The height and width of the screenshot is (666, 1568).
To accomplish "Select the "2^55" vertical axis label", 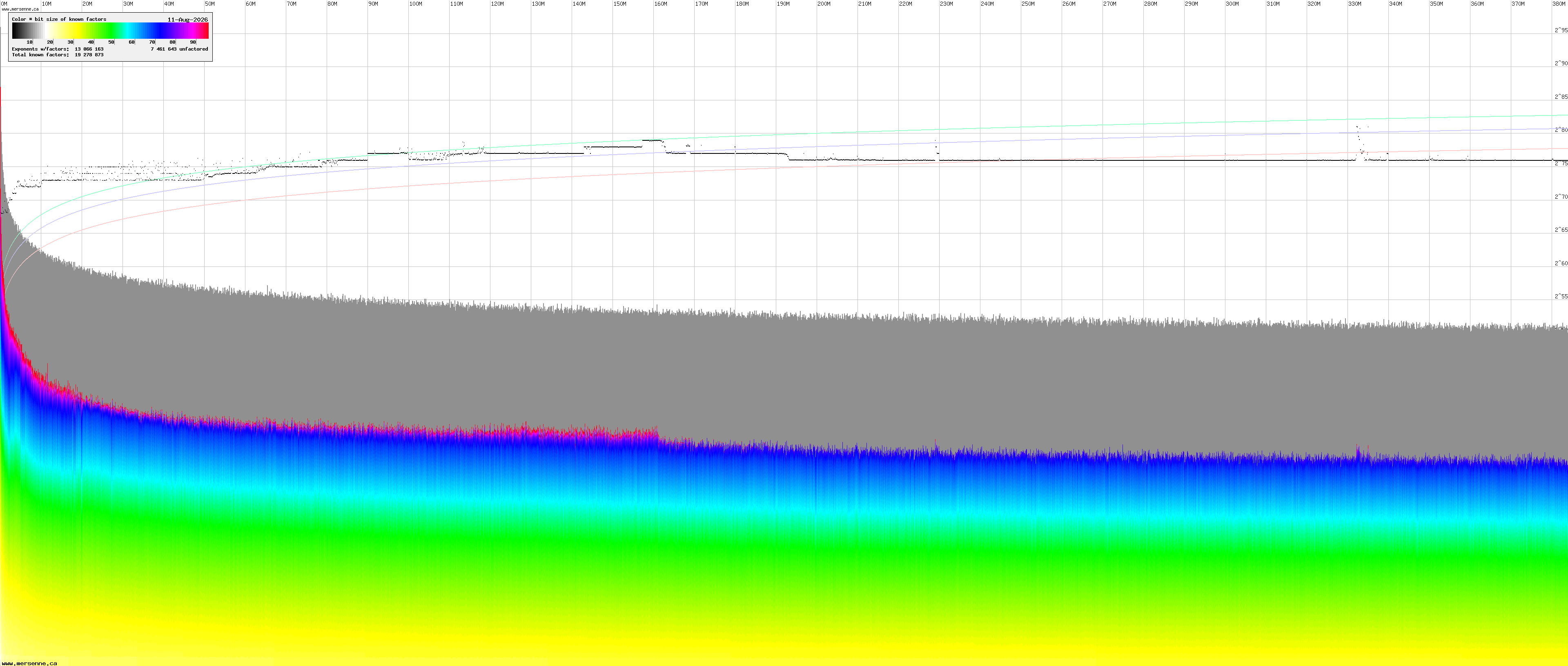I will pyautogui.click(x=1561, y=296).
